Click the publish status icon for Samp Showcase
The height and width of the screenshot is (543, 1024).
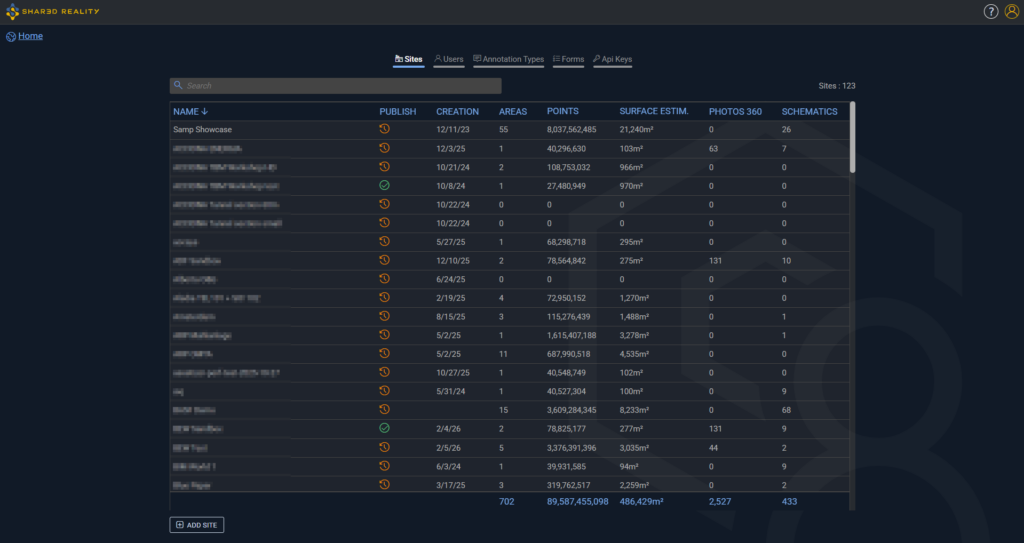pos(384,129)
